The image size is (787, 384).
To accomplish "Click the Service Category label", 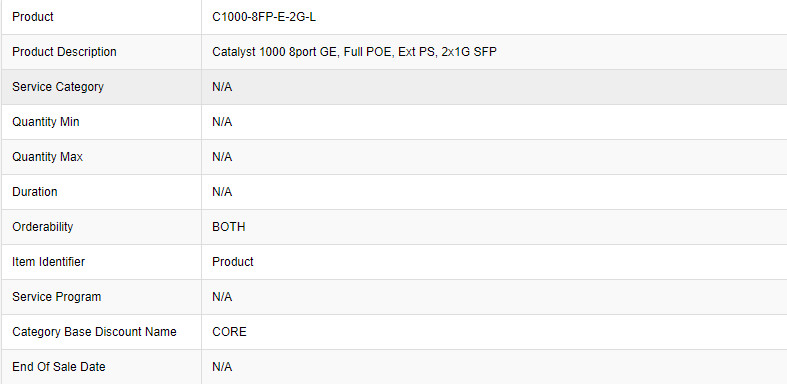I will 58,87.
